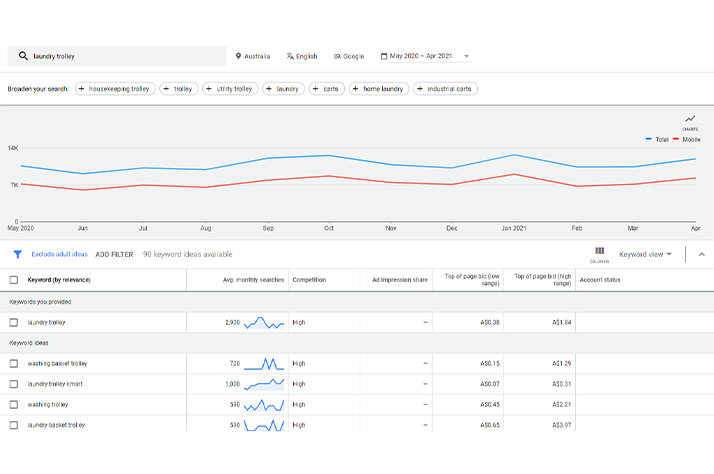
Task: Add laundry suggestion chip
Action: click(x=283, y=89)
